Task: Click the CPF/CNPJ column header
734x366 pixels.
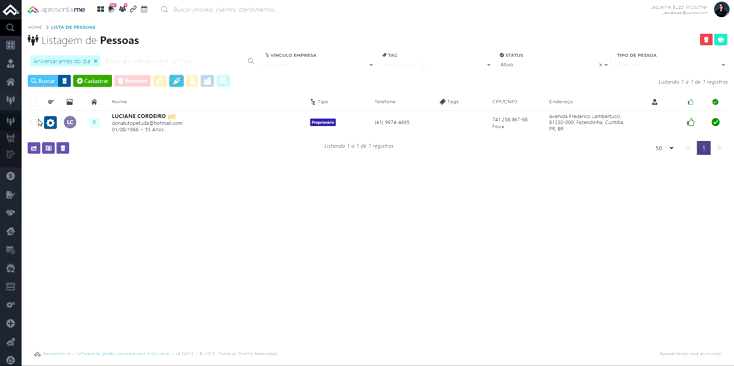Action: point(505,102)
